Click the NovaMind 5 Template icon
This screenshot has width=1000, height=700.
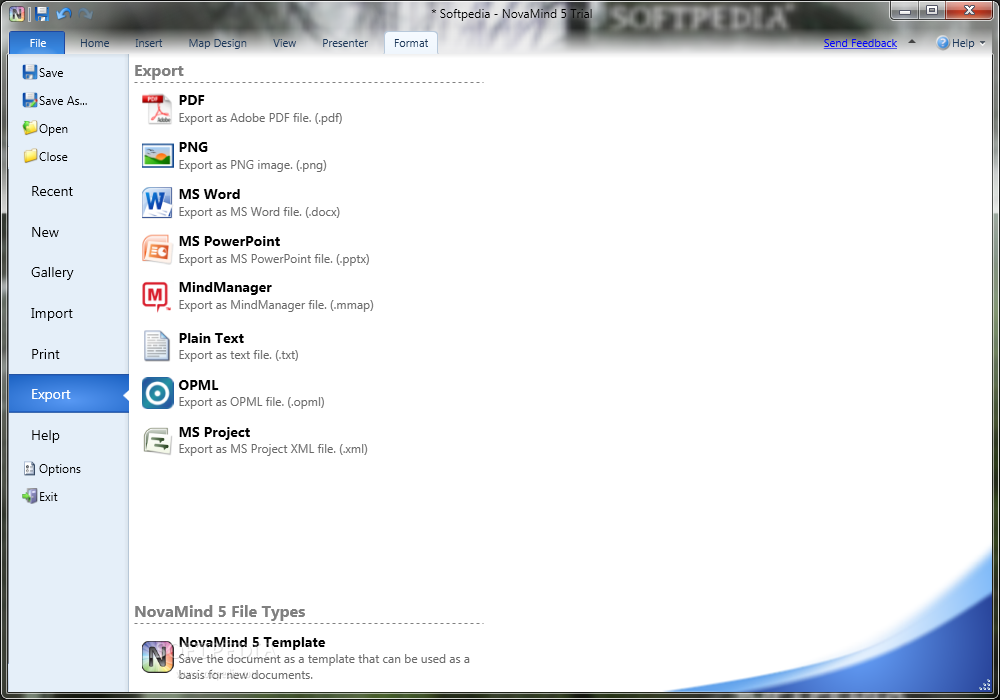coord(157,657)
